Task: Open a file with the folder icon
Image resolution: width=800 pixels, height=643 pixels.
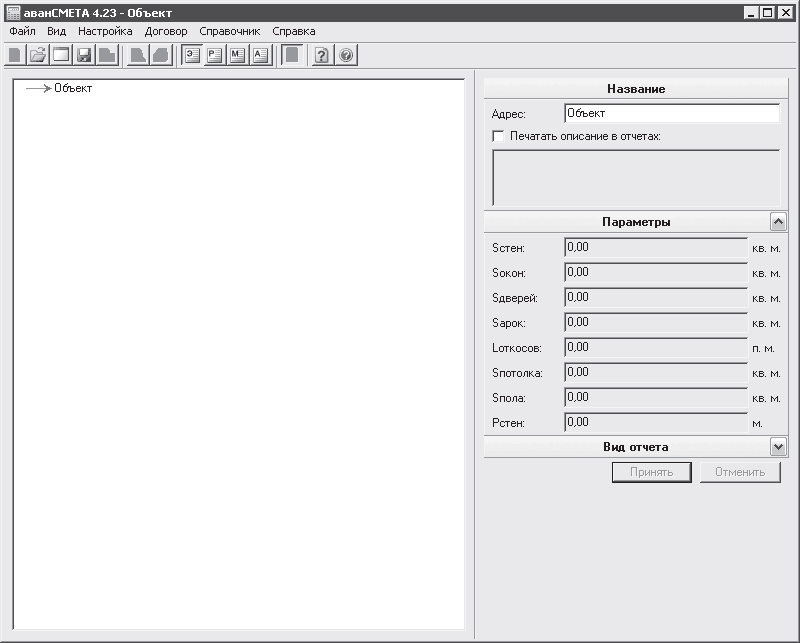Action: 38,55
